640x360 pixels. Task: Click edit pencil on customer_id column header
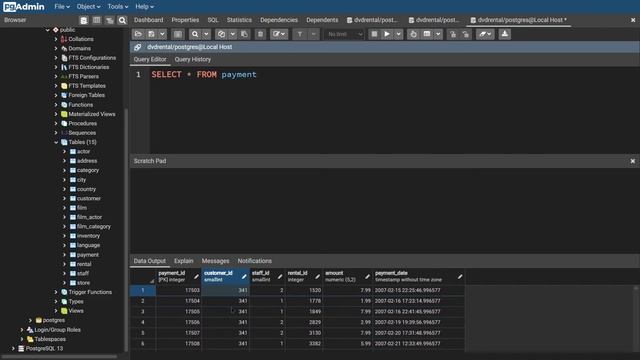[244, 277]
